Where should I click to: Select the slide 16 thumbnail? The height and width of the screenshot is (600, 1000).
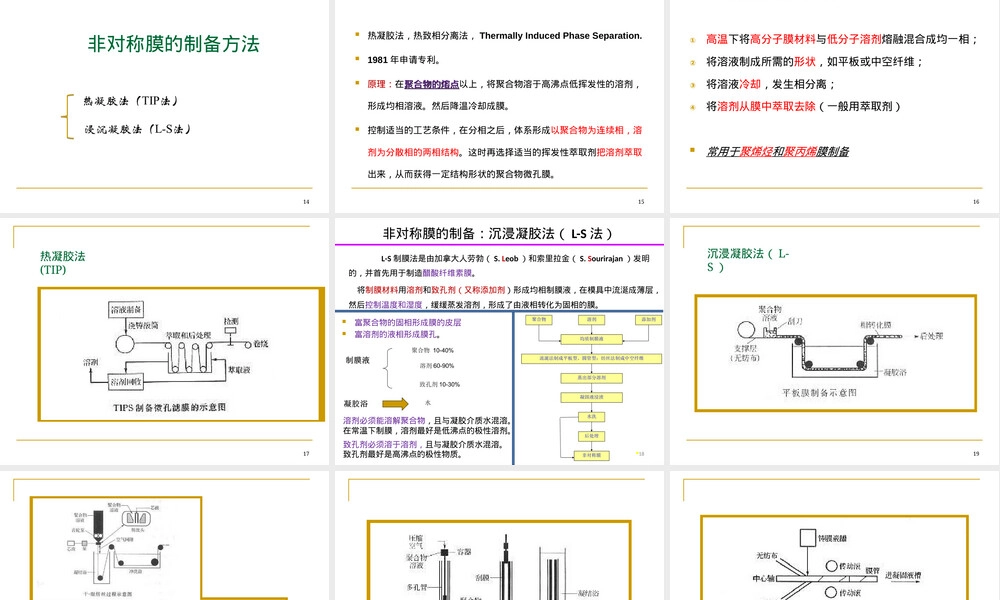(834, 106)
